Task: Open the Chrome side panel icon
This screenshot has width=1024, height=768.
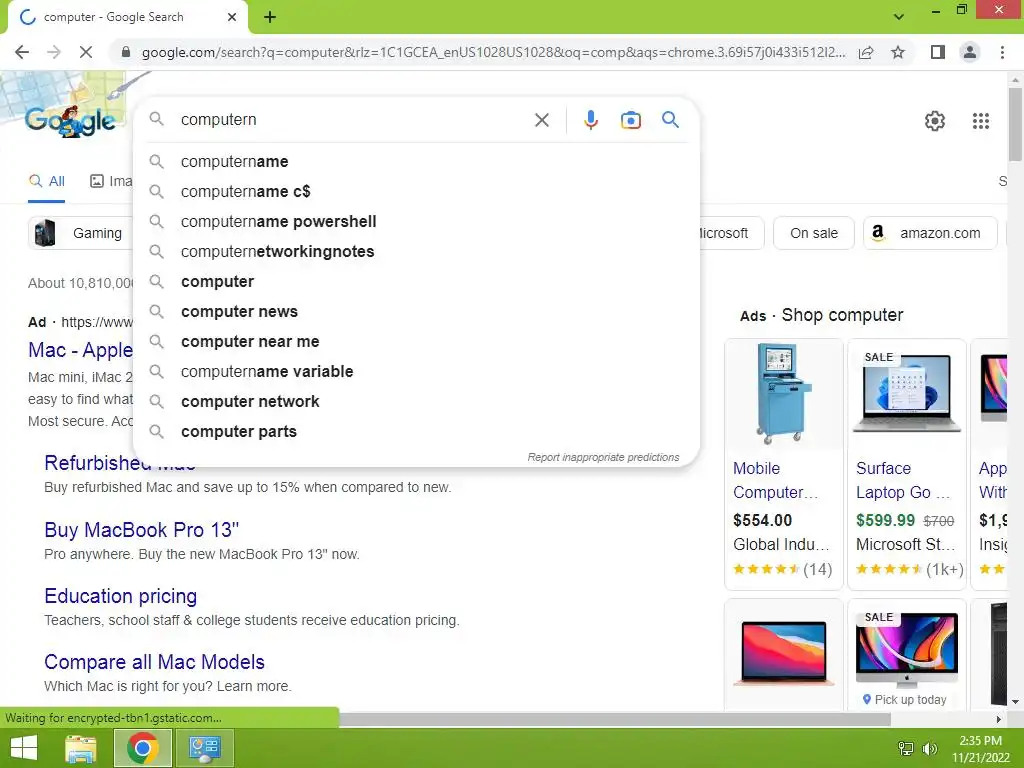Action: click(938, 52)
